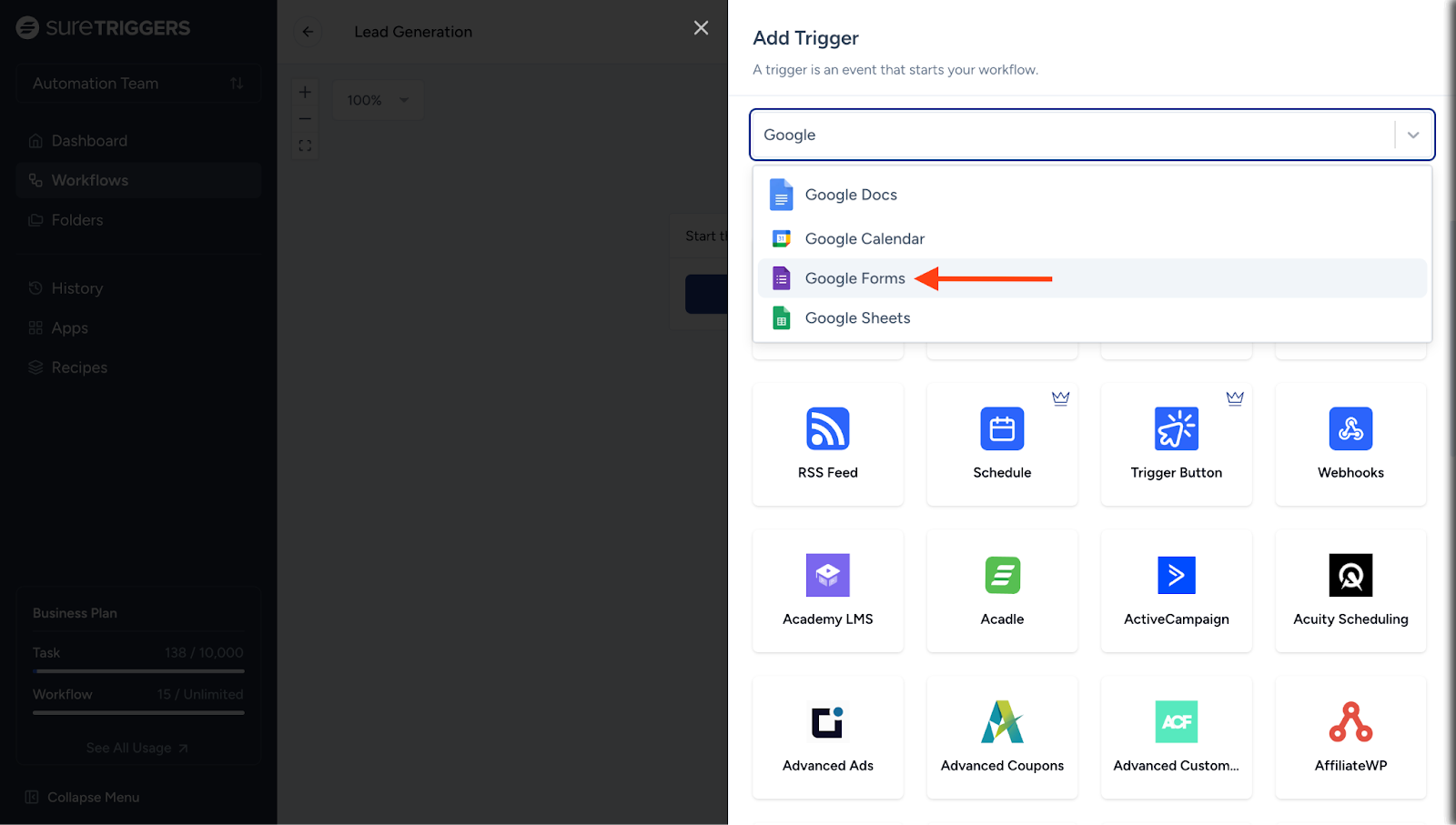The image size is (1456, 825).
Task: Click the premium crown on Schedule card
Action: coord(1060,397)
